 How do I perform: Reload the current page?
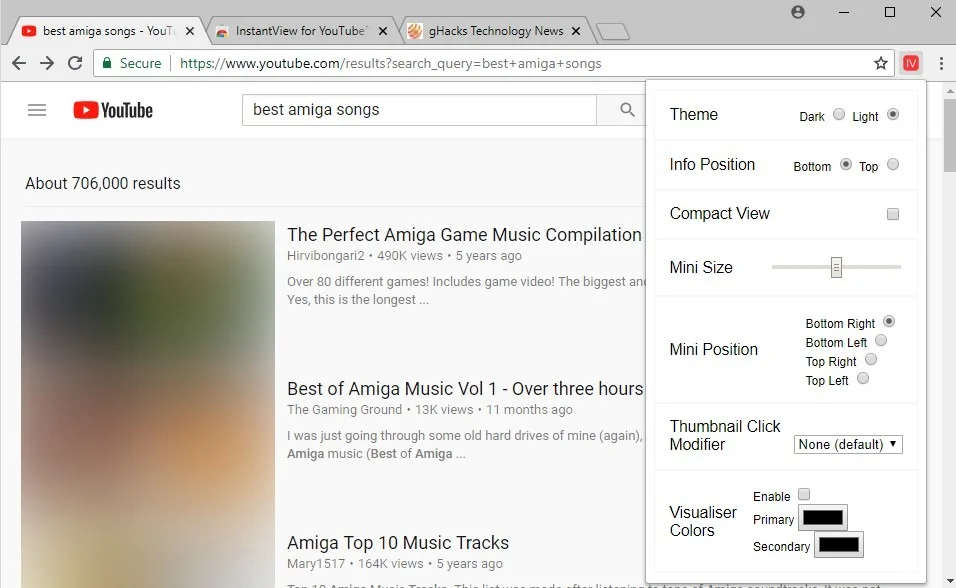pos(75,63)
